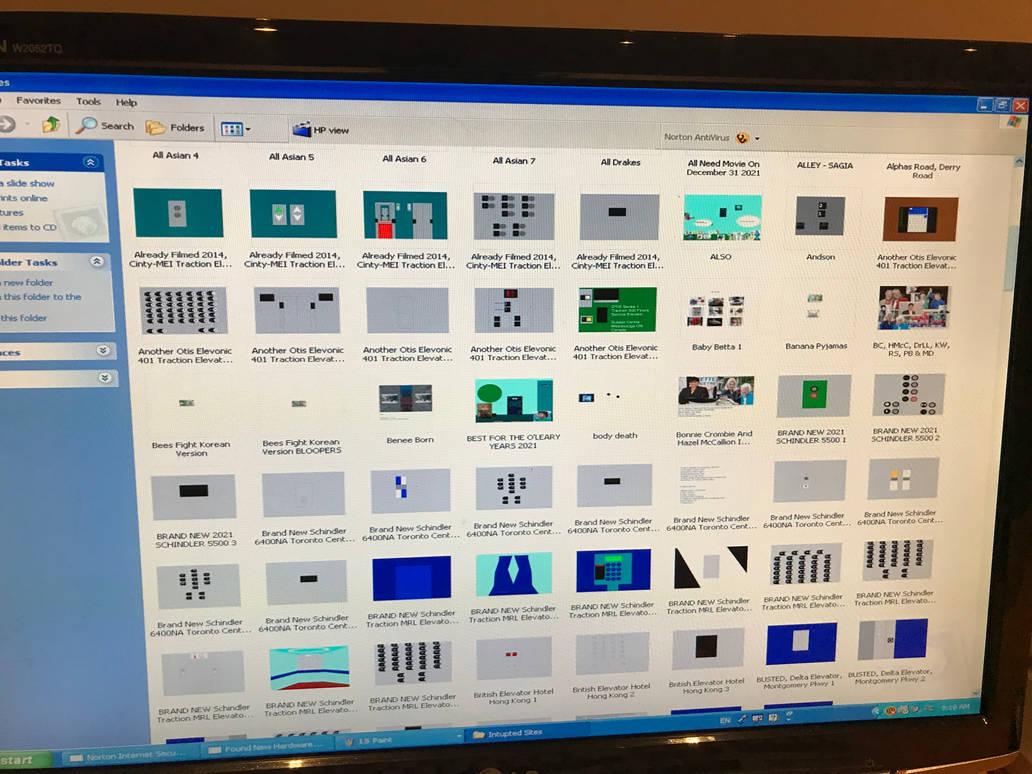Switch to Intupted Sites folder taskbar item

[527, 733]
